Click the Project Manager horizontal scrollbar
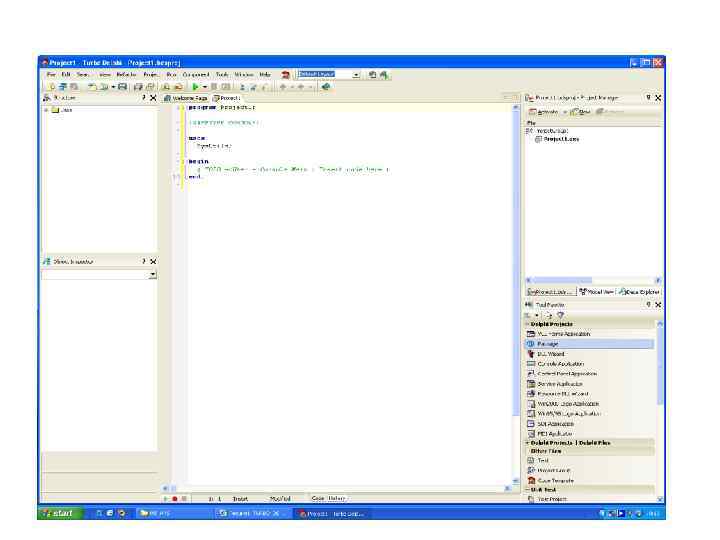The width and height of the screenshot is (720, 540). [593, 280]
